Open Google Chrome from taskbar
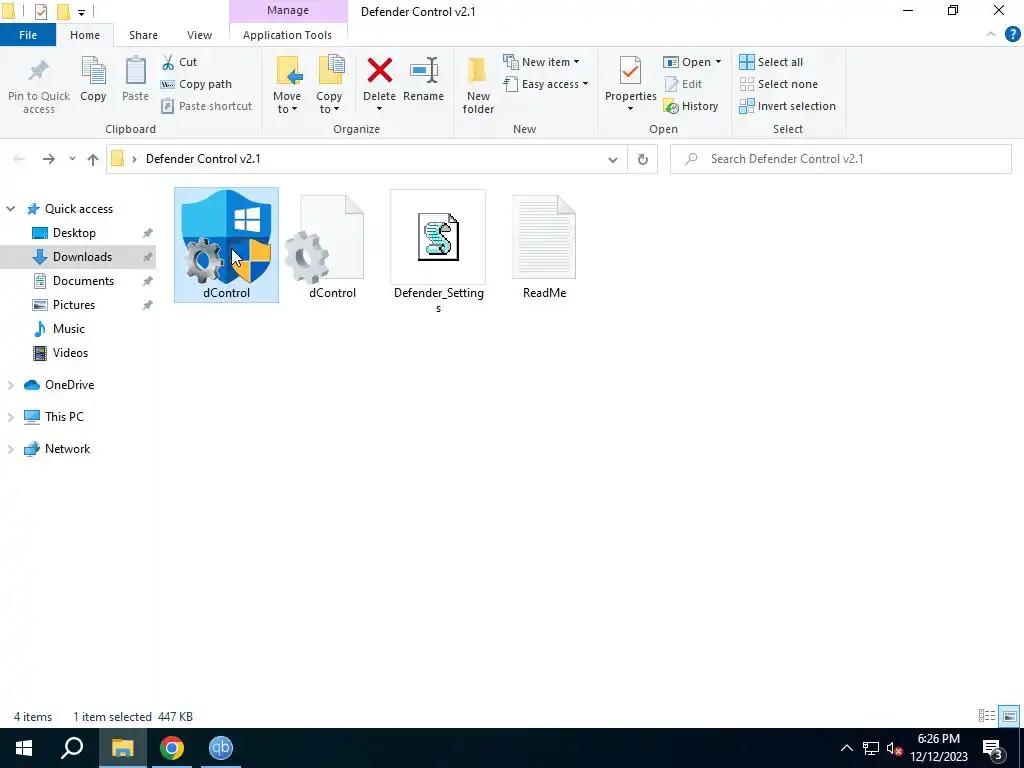Image resolution: width=1024 pixels, height=768 pixels. (172, 748)
